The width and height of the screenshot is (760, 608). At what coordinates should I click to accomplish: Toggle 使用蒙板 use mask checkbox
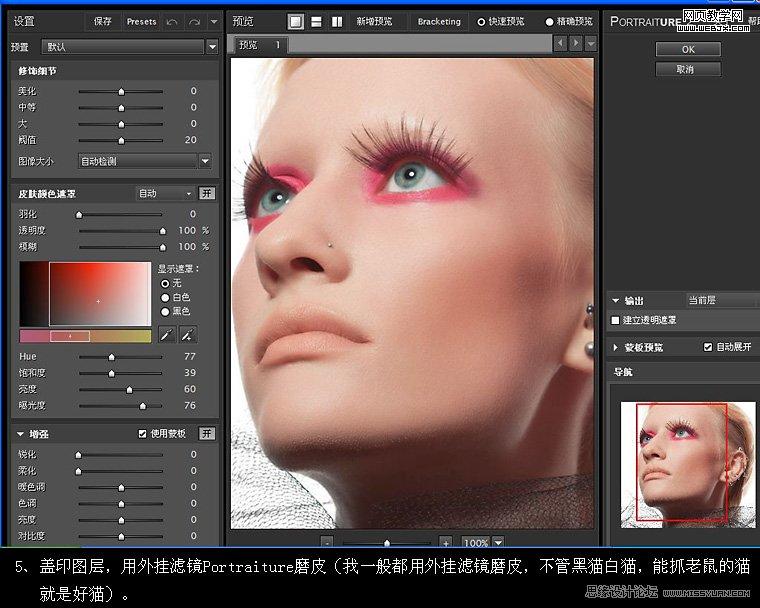click(x=142, y=433)
